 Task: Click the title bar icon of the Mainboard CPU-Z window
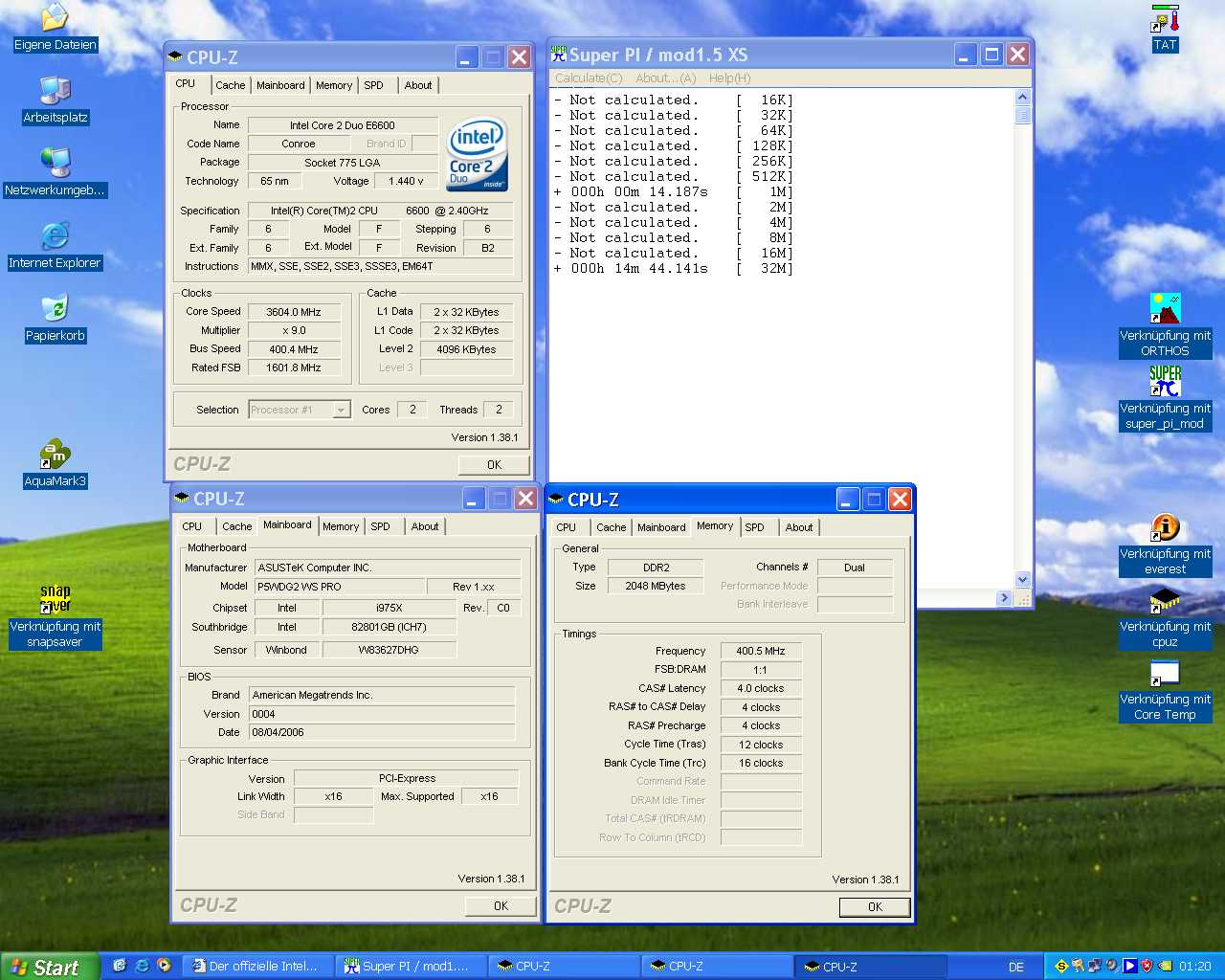tap(182, 498)
